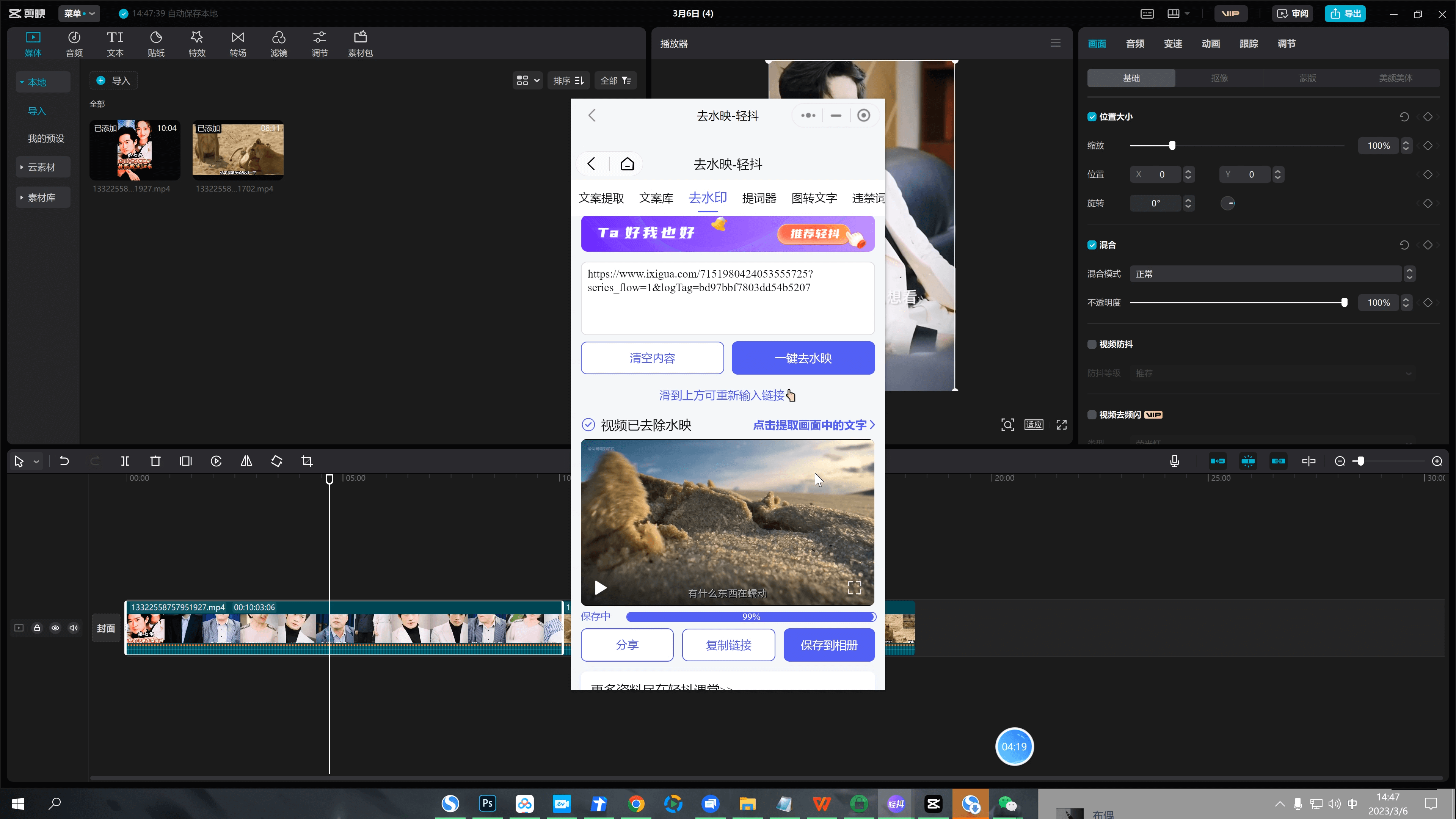
Task: Click the 清空内容 button
Action: (652, 358)
